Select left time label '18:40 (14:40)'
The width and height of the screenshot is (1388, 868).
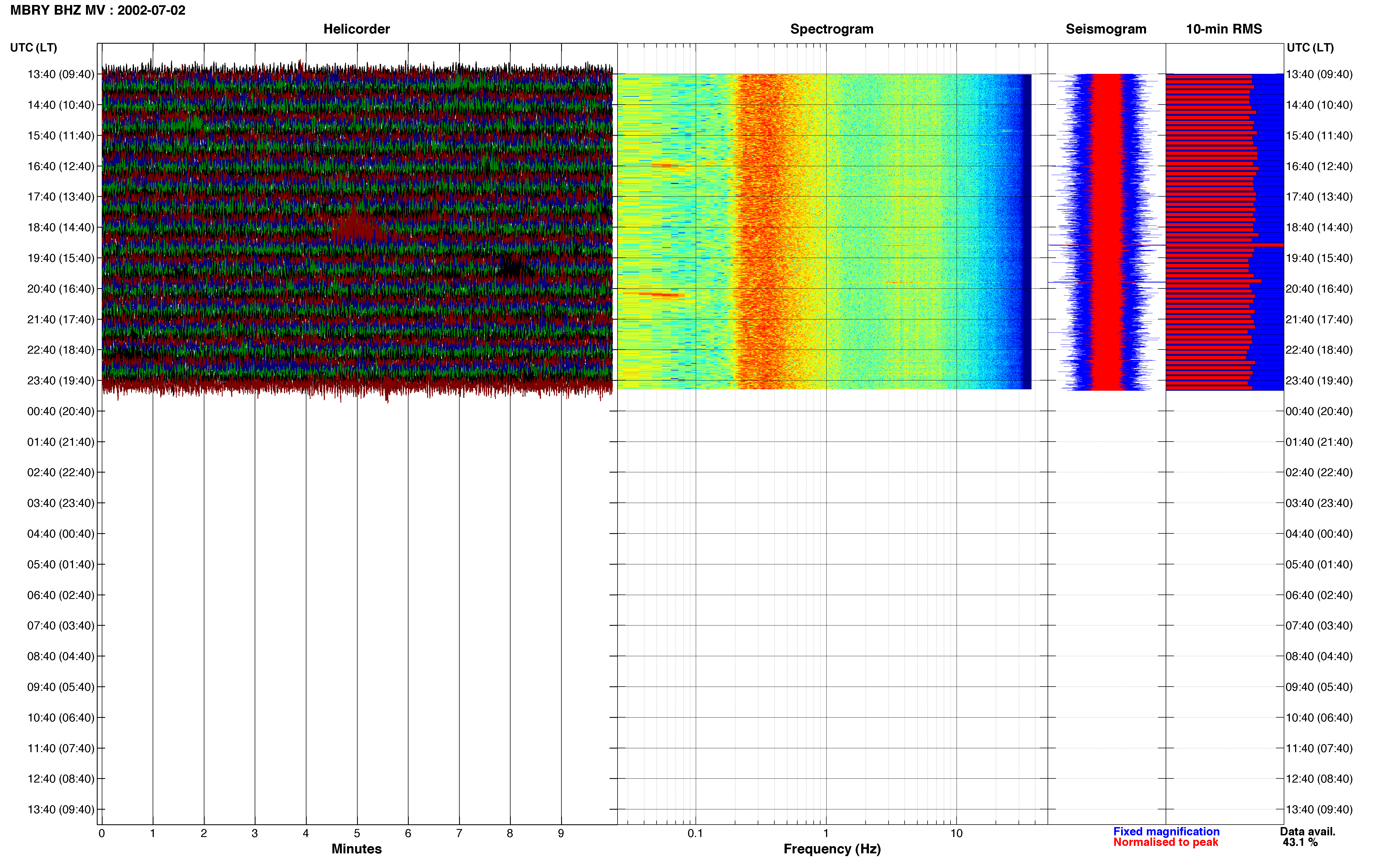point(61,227)
